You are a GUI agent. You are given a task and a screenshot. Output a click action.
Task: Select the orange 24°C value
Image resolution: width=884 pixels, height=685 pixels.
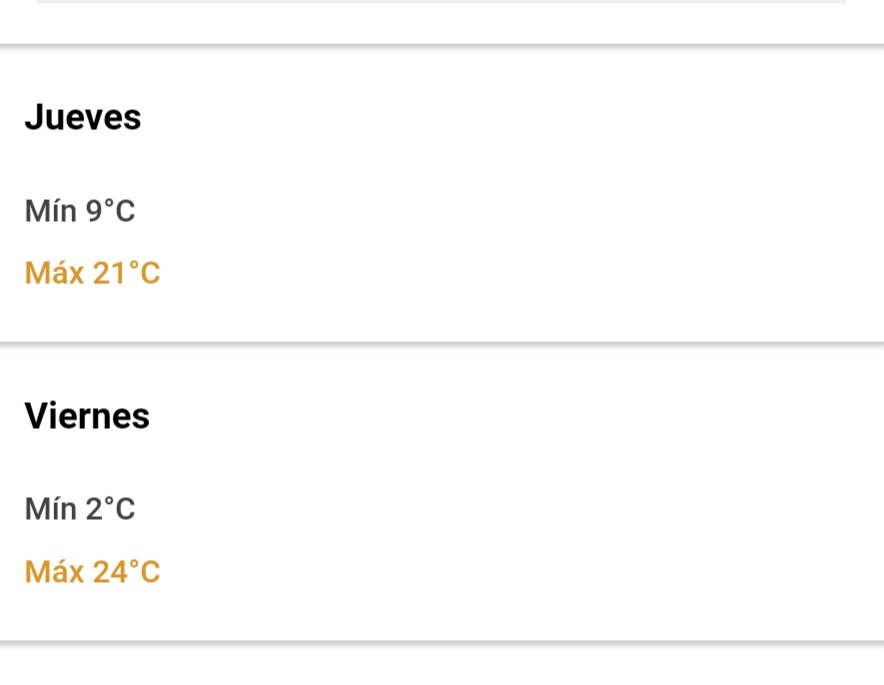click(126, 572)
